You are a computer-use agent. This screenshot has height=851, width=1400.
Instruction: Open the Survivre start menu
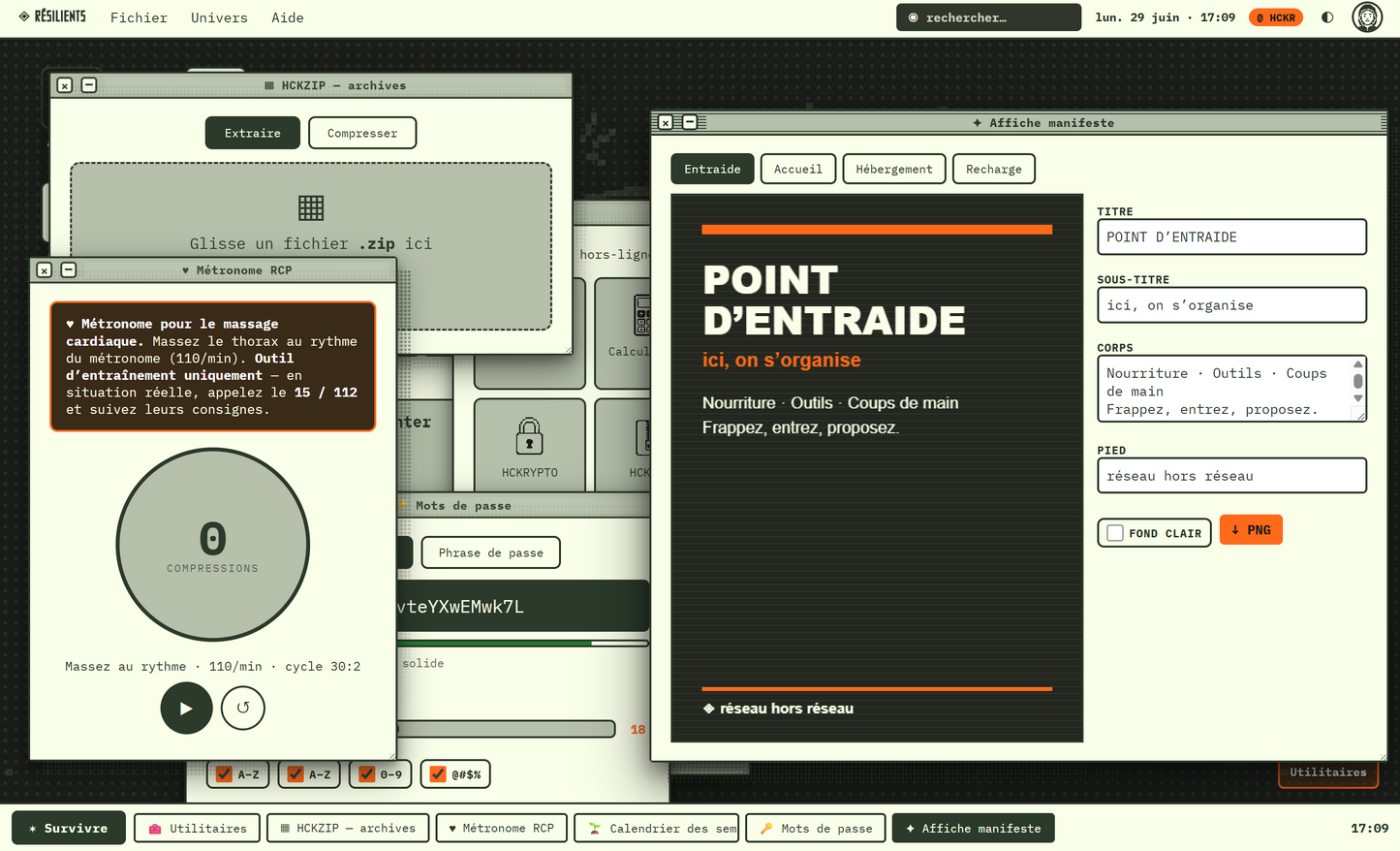pos(69,828)
